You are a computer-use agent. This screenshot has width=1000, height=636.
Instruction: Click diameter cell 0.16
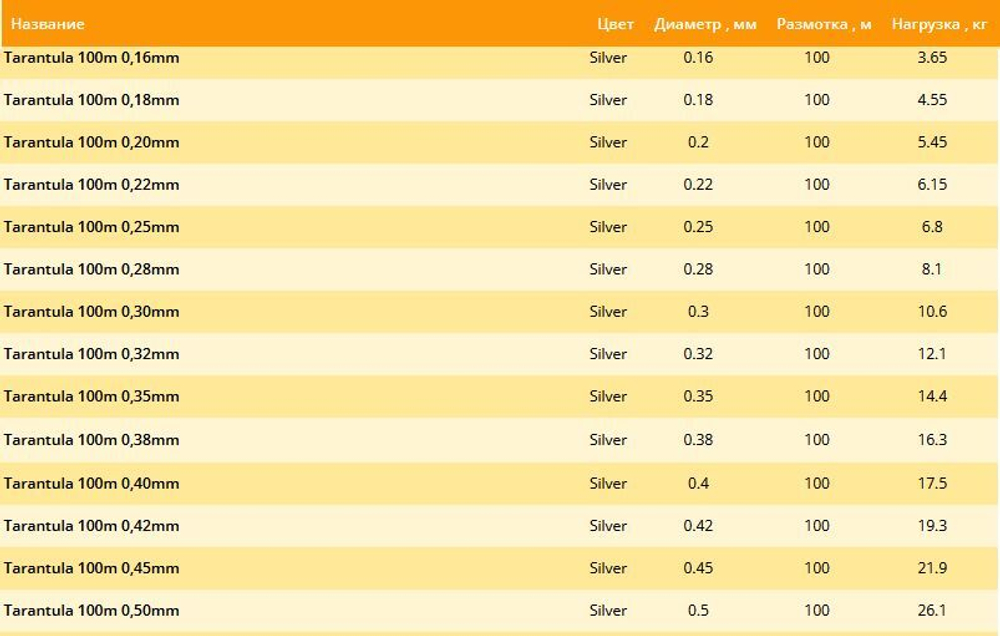click(698, 57)
